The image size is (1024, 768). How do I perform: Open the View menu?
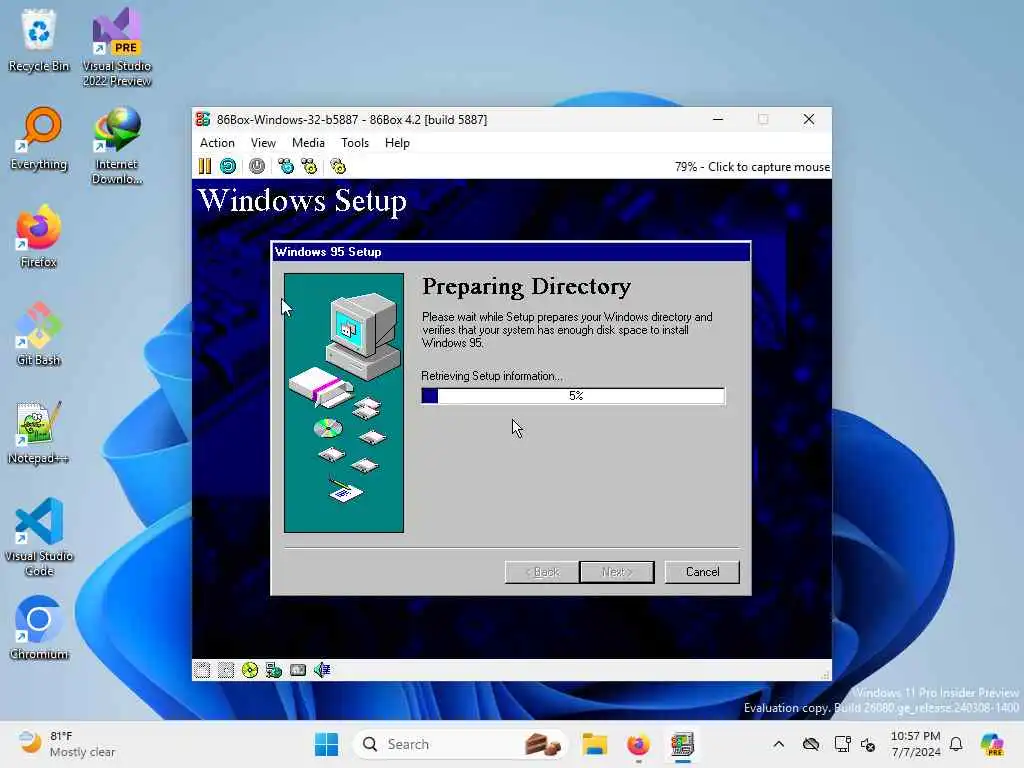263,143
